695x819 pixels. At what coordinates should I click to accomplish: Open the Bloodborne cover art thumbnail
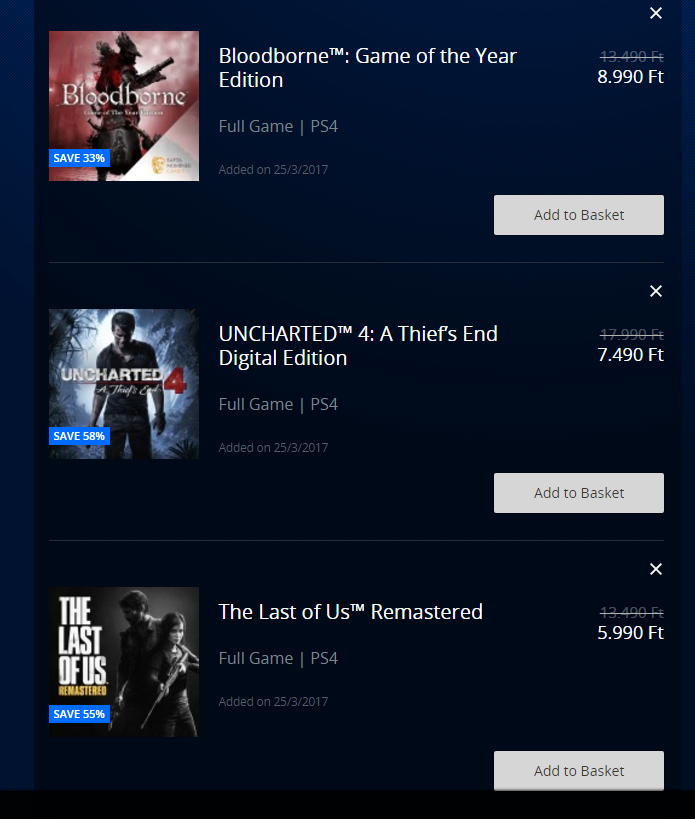click(124, 106)
